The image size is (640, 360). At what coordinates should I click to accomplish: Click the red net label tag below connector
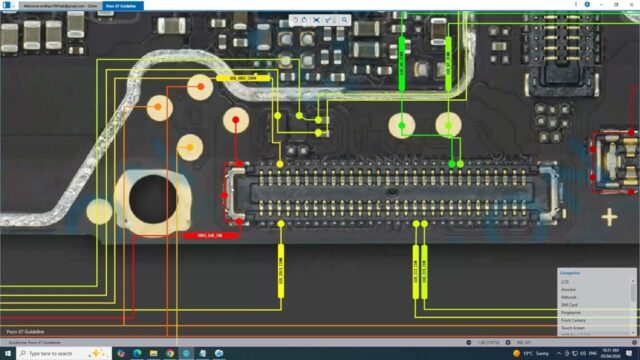coord(210,236)
